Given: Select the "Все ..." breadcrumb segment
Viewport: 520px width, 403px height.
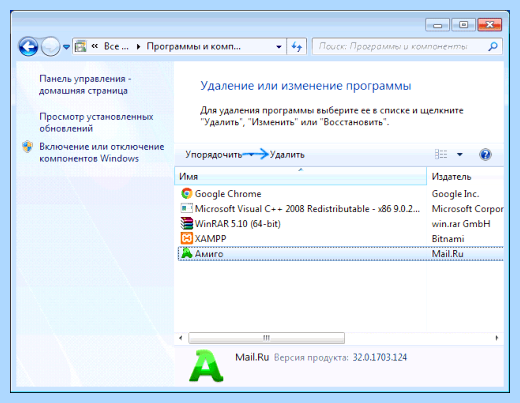Looking at the screenshot, I should (116, 46).
